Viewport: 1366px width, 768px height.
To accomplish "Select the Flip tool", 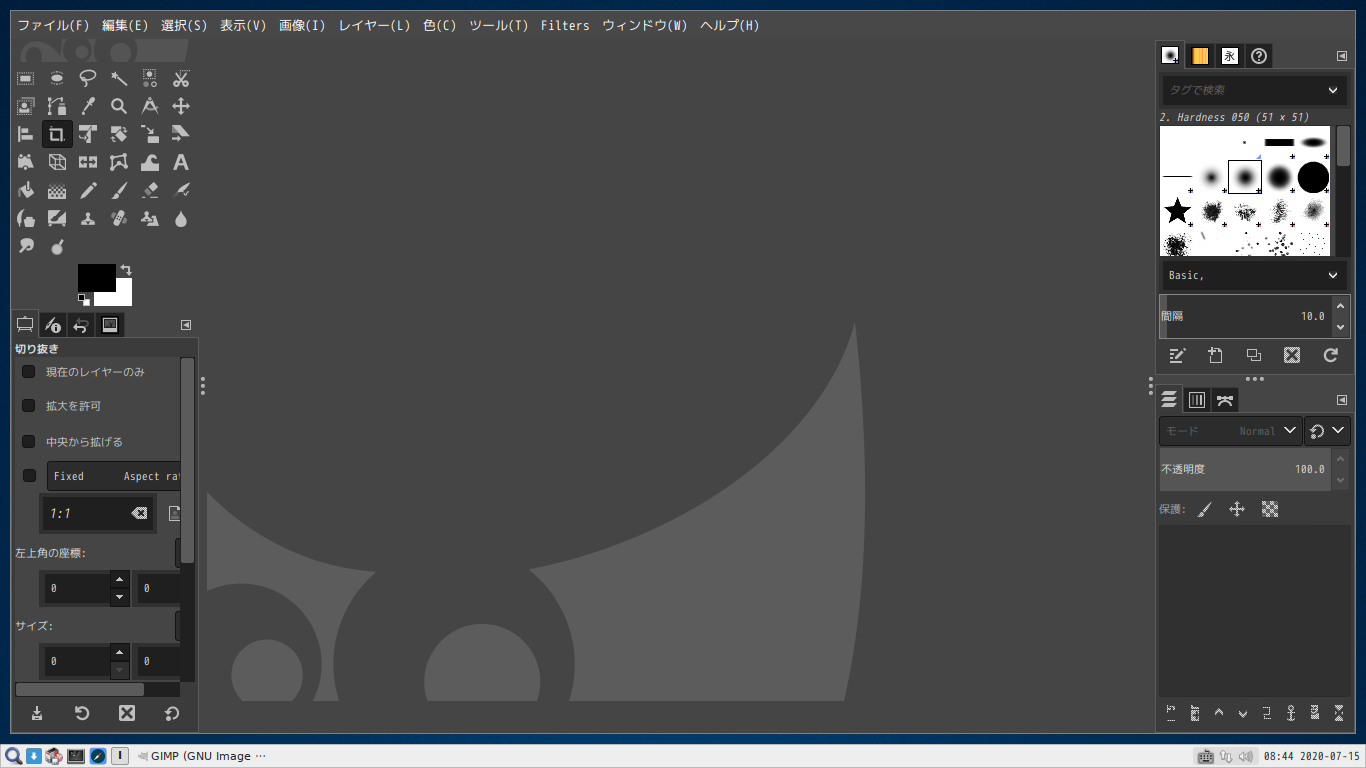I will [x=88, y=162].
